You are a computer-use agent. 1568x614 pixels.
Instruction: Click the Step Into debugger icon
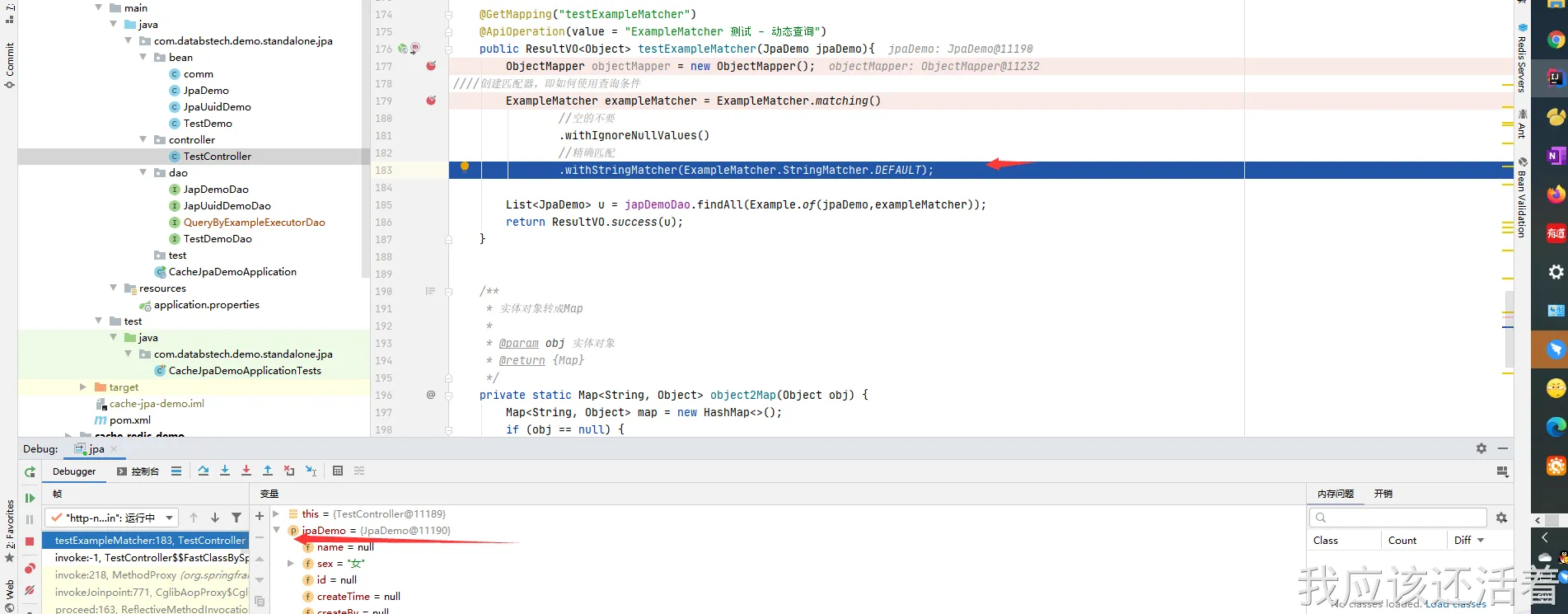point(225,471)
